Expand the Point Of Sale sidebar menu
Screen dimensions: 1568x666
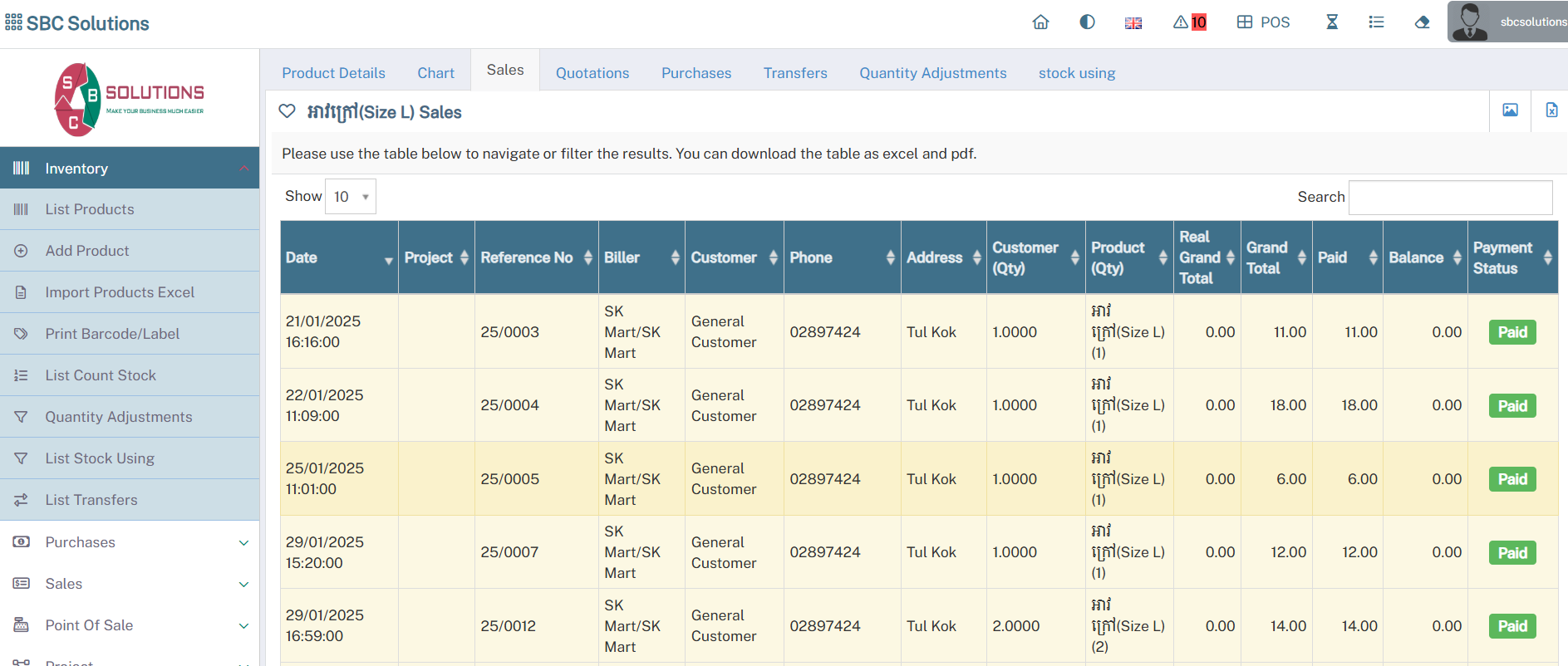pyautogui.click(x=130, y=625)
